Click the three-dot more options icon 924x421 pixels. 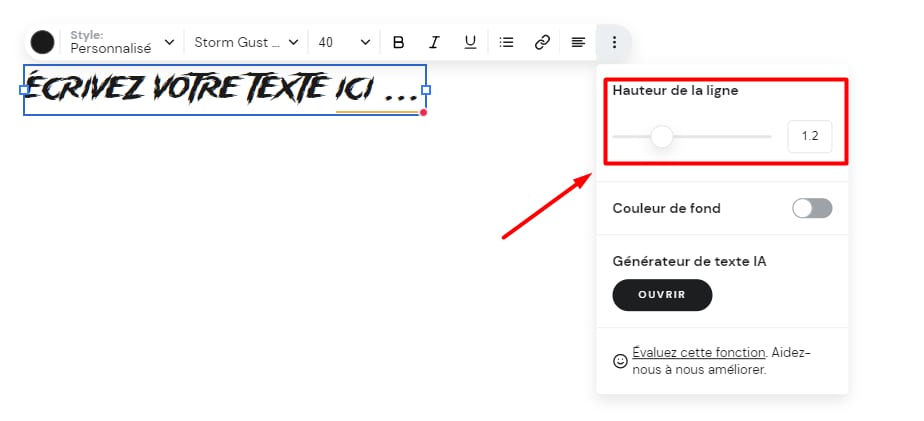tap(614, 42)
